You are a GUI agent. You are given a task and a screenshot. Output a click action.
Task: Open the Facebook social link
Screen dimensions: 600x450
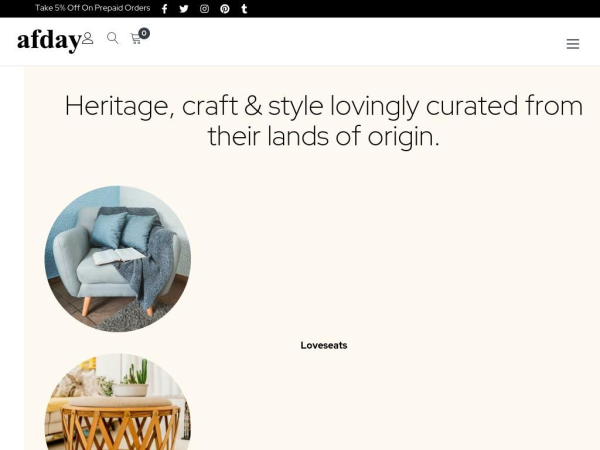[x=164, y=9]
